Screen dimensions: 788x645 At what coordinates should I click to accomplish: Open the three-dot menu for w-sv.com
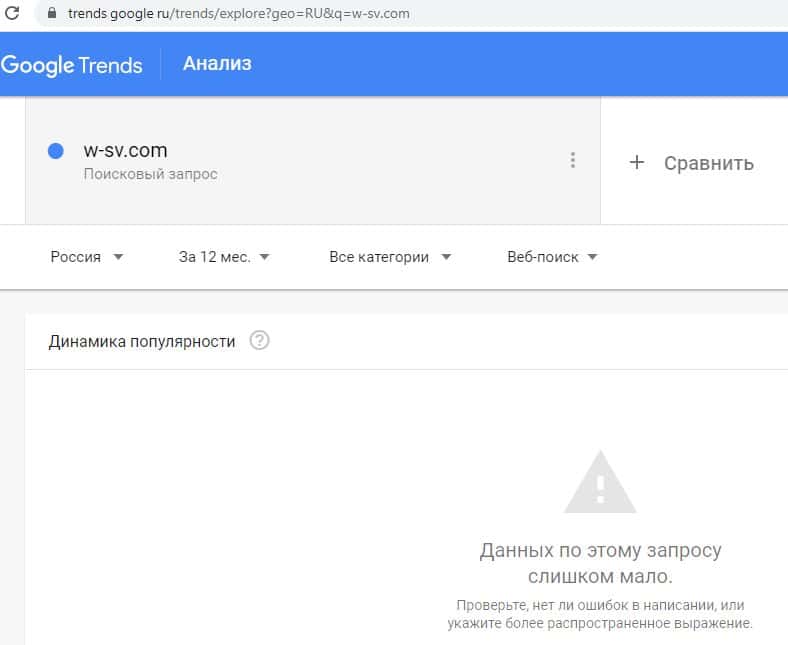click(x=572, y=160)
